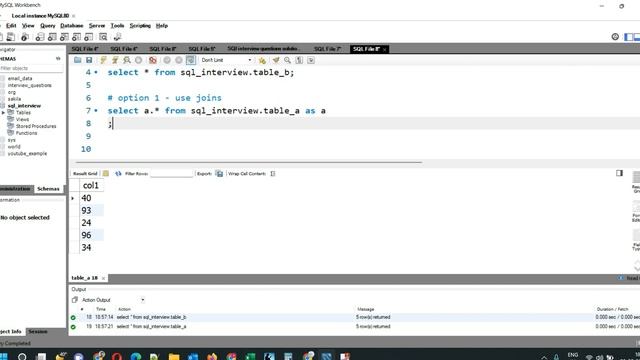Open the Database menu

71,26
